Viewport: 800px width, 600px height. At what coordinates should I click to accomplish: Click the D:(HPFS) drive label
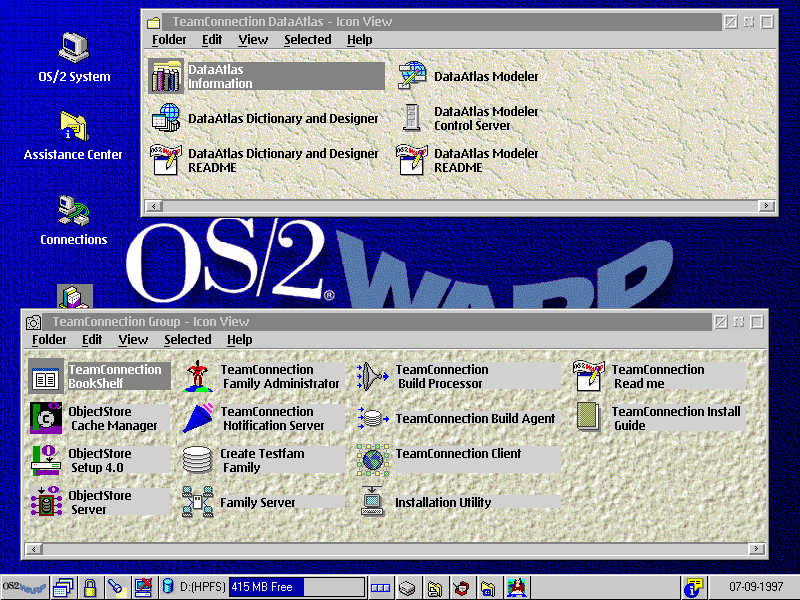(203, 587)
